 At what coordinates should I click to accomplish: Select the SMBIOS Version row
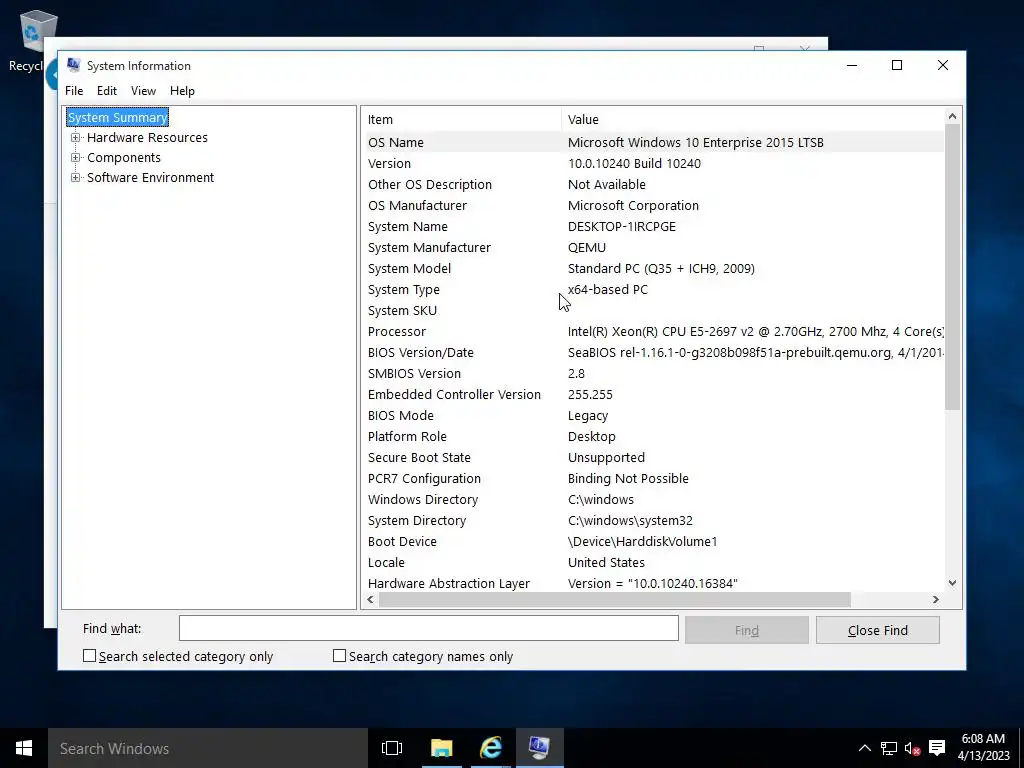(x=653, y=373)
